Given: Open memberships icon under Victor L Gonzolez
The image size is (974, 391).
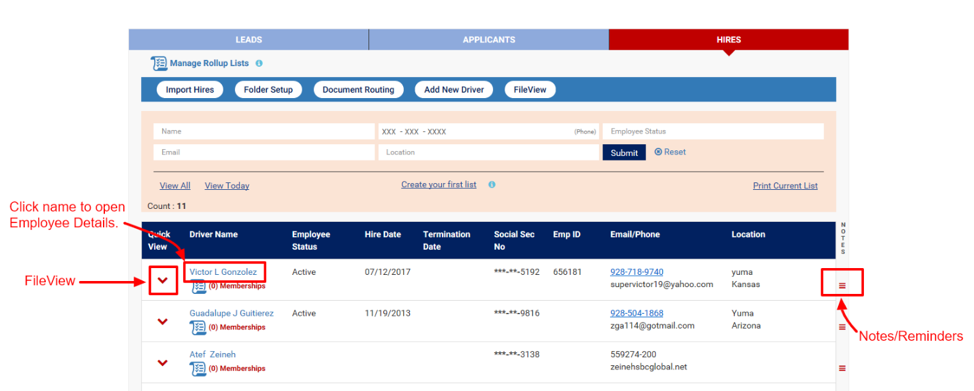Looking at the screenshot, I should 198,286.
